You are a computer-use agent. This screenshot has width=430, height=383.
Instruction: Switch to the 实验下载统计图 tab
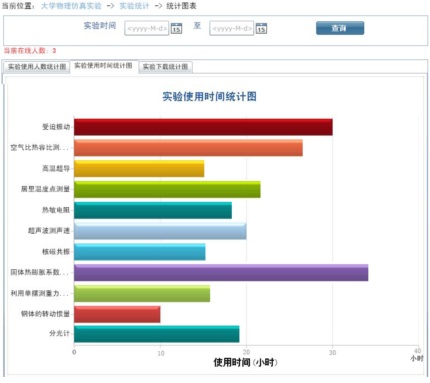pos(165,67)
